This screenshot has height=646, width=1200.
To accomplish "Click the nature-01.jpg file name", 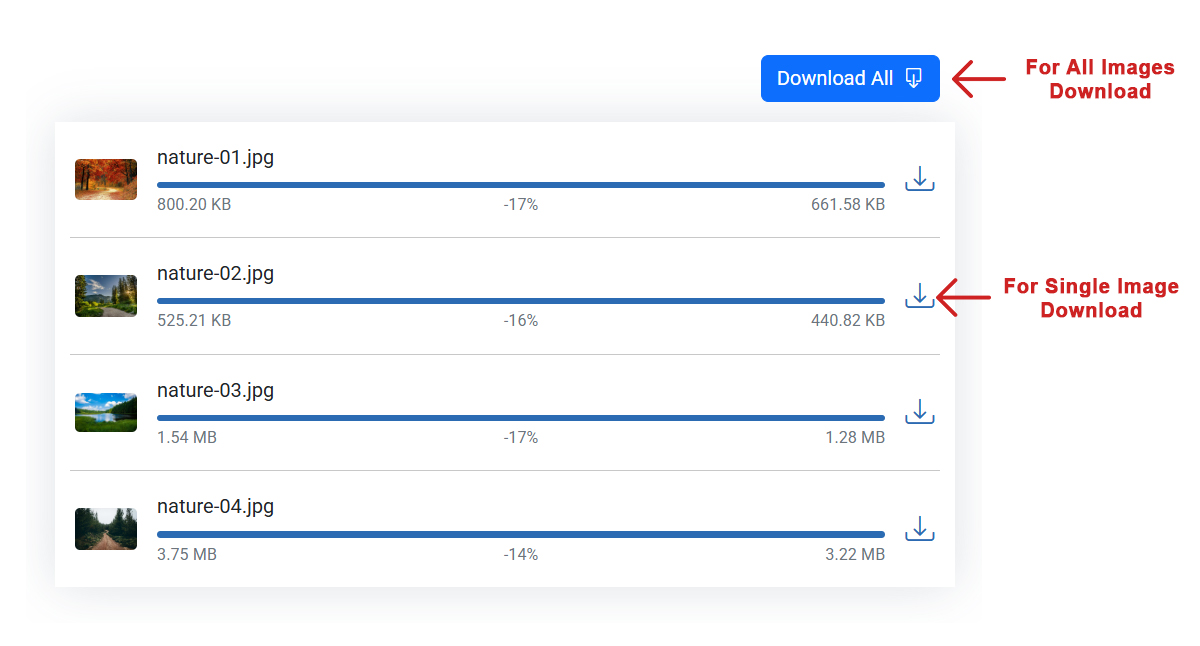I will click(215, 157).
